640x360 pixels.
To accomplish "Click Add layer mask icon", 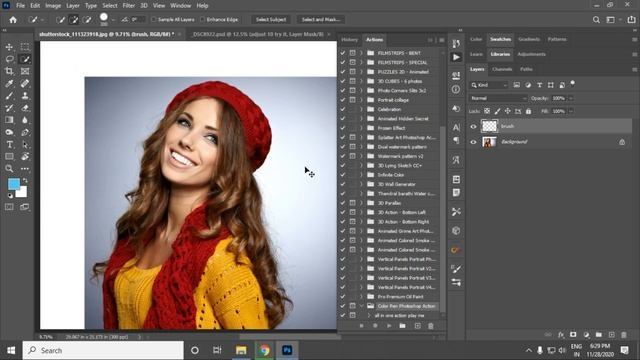I will click(573, 335).
